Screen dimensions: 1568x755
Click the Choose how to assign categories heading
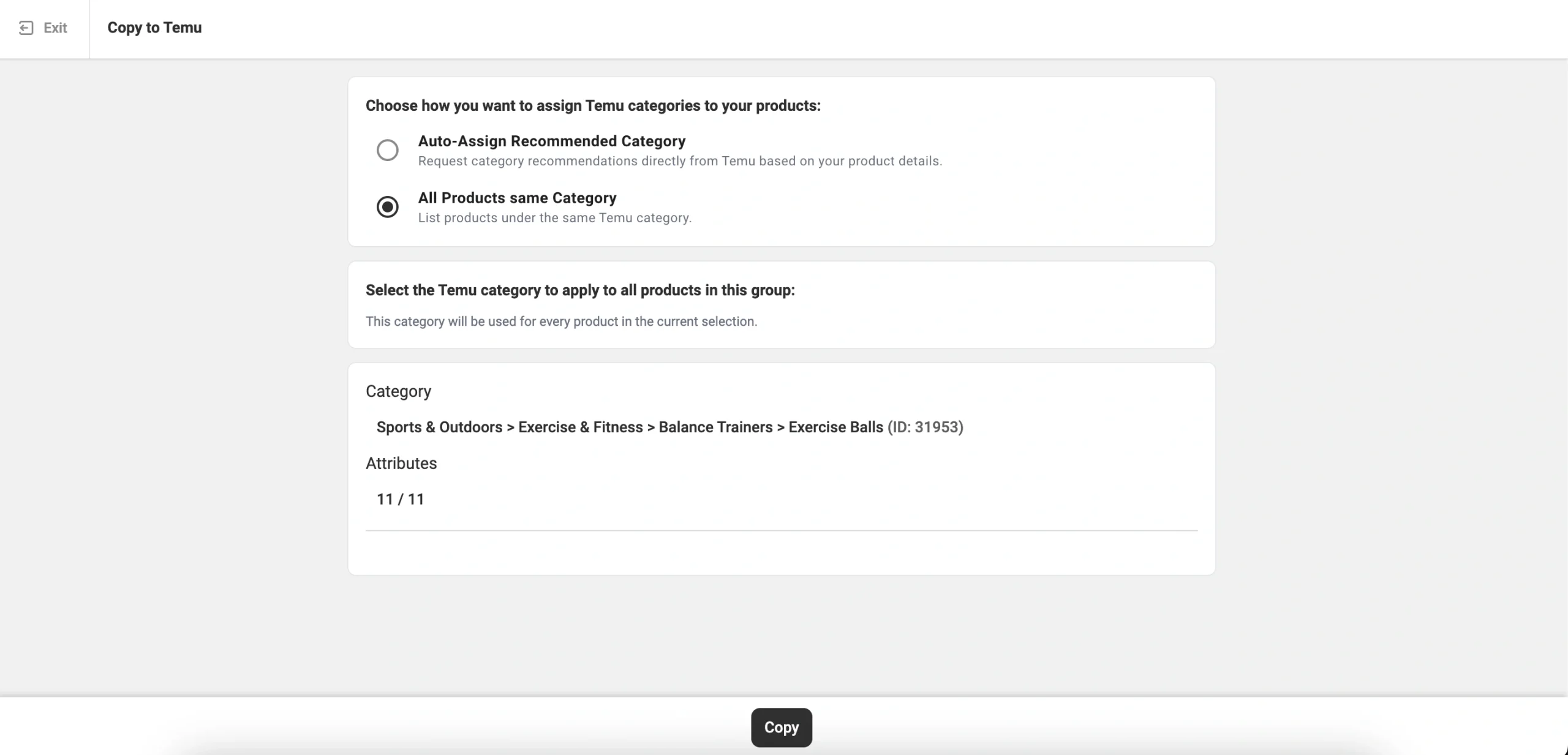click(x=592, y=105)
